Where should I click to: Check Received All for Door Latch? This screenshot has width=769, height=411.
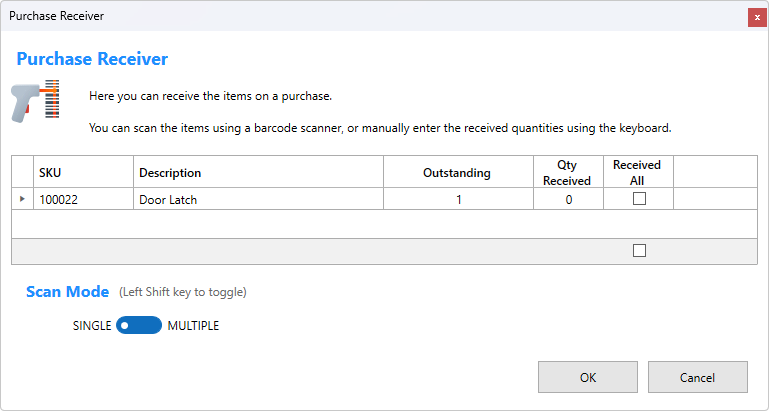pyautogui.click(x=639, y=199)
